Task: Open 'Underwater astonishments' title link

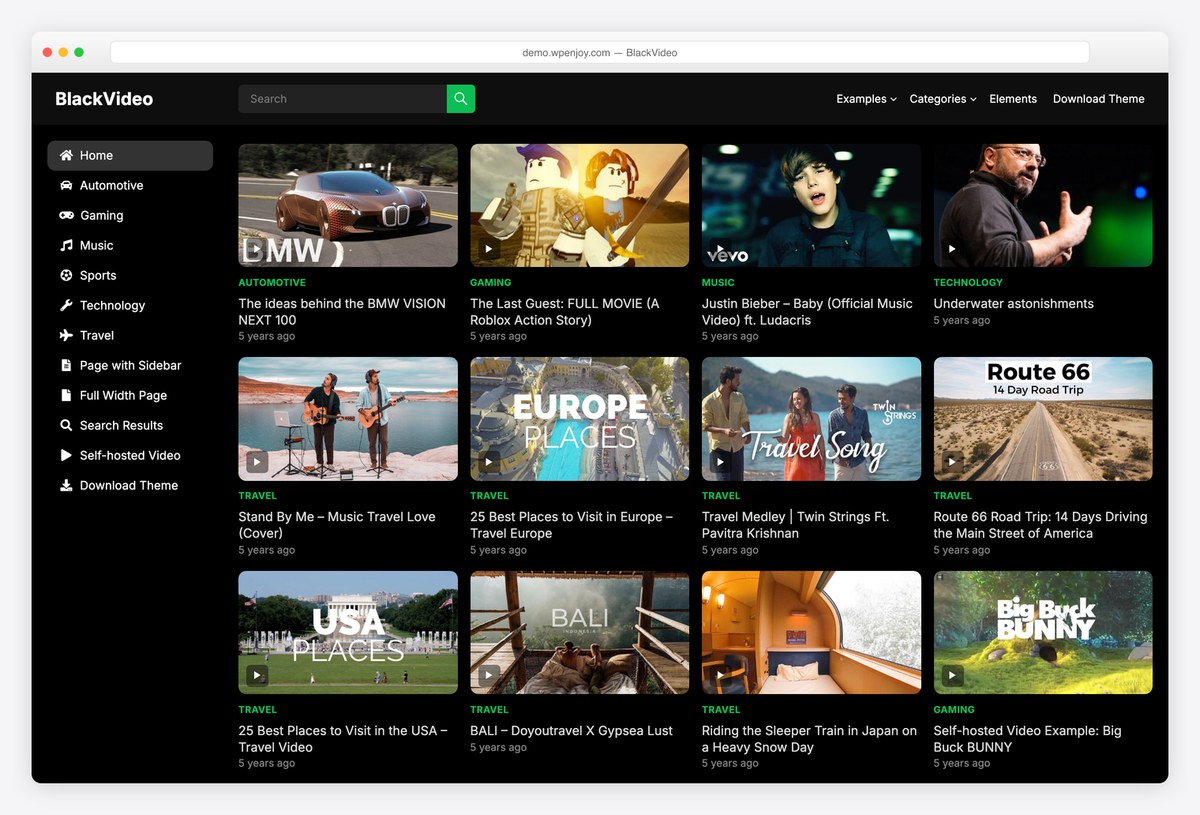Action: pos(1013,304)
